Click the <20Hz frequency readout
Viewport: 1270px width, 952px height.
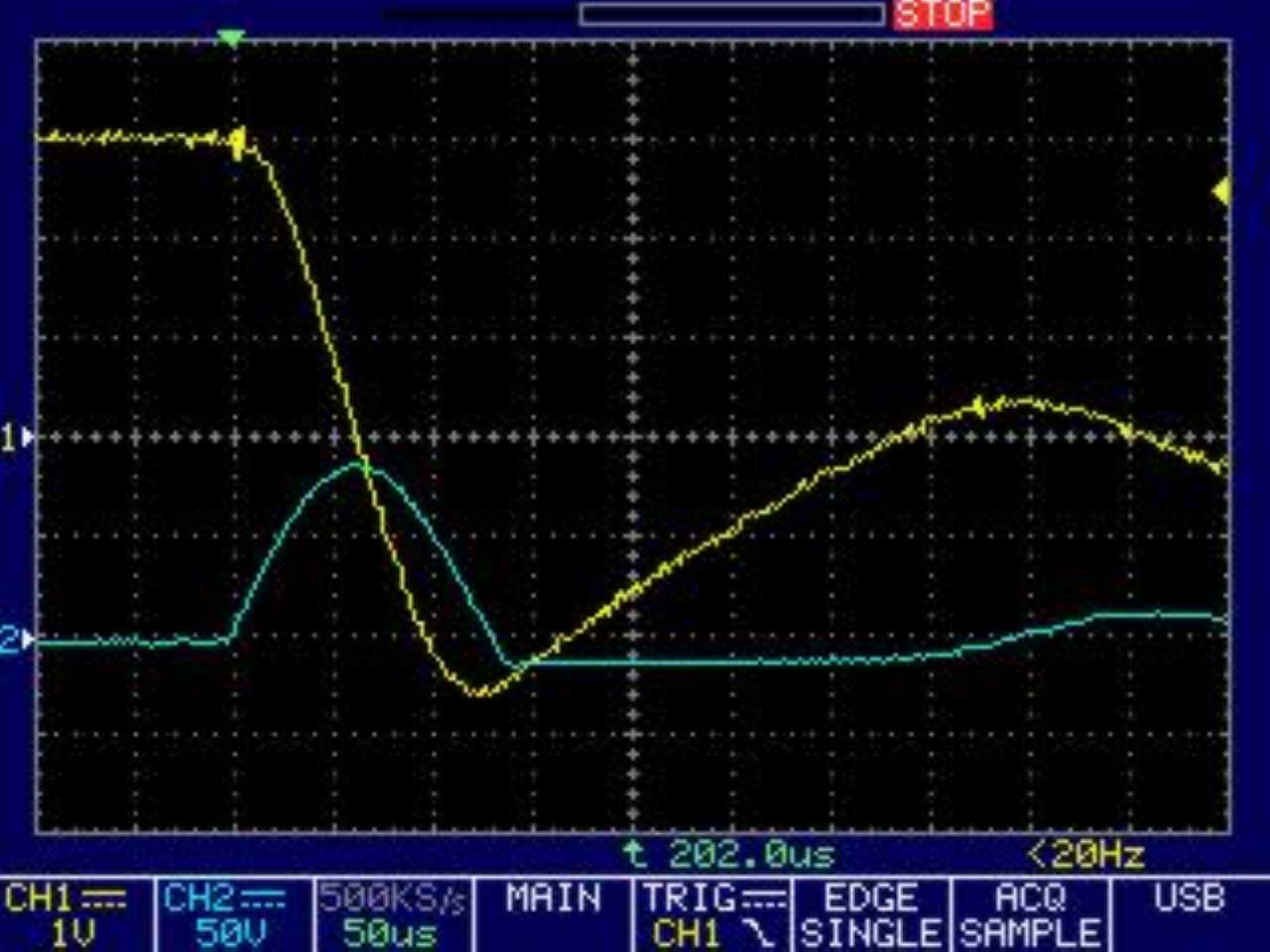click(x=1085, y=854)
